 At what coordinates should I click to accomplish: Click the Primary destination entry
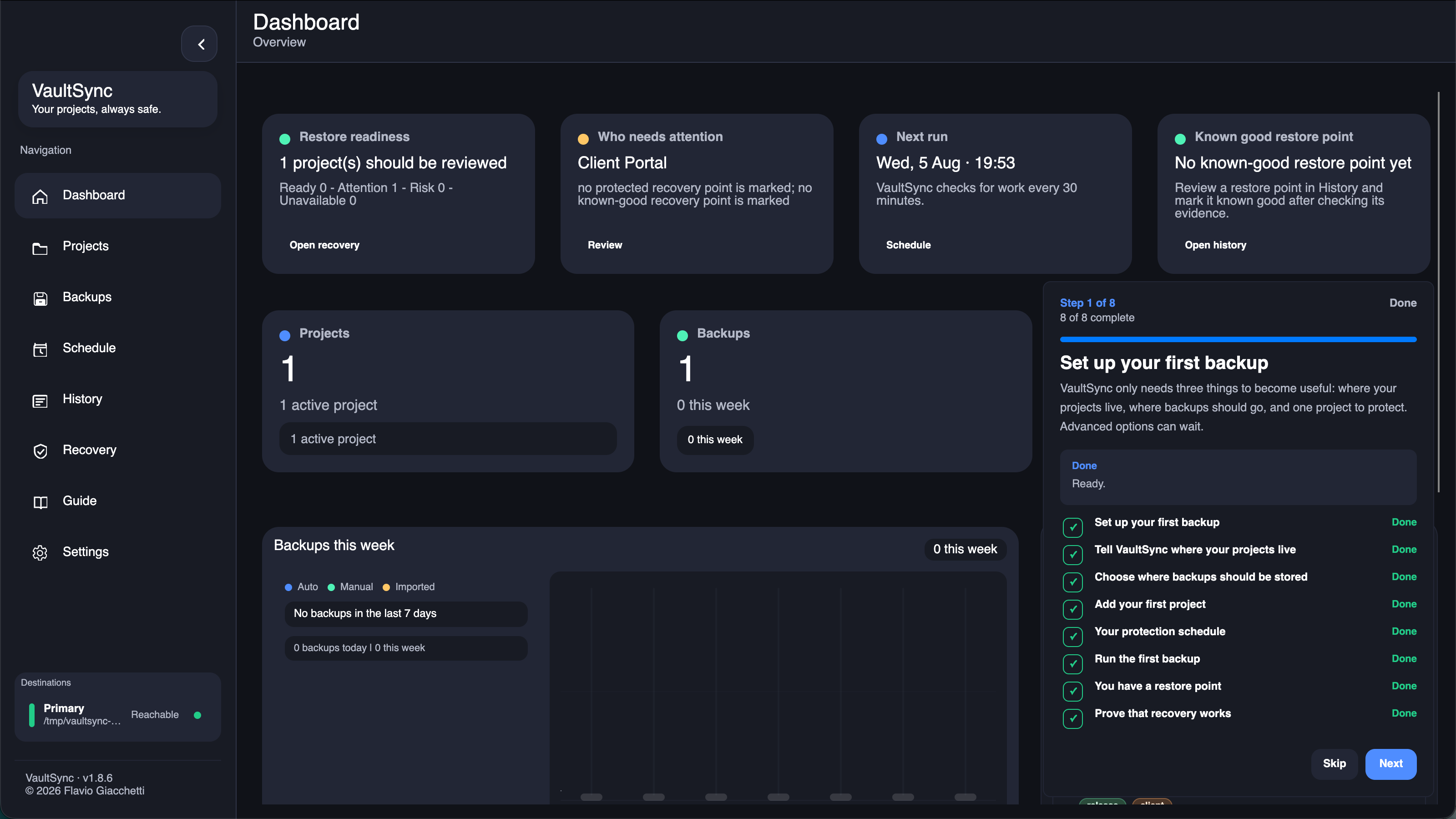click(117, 714)
